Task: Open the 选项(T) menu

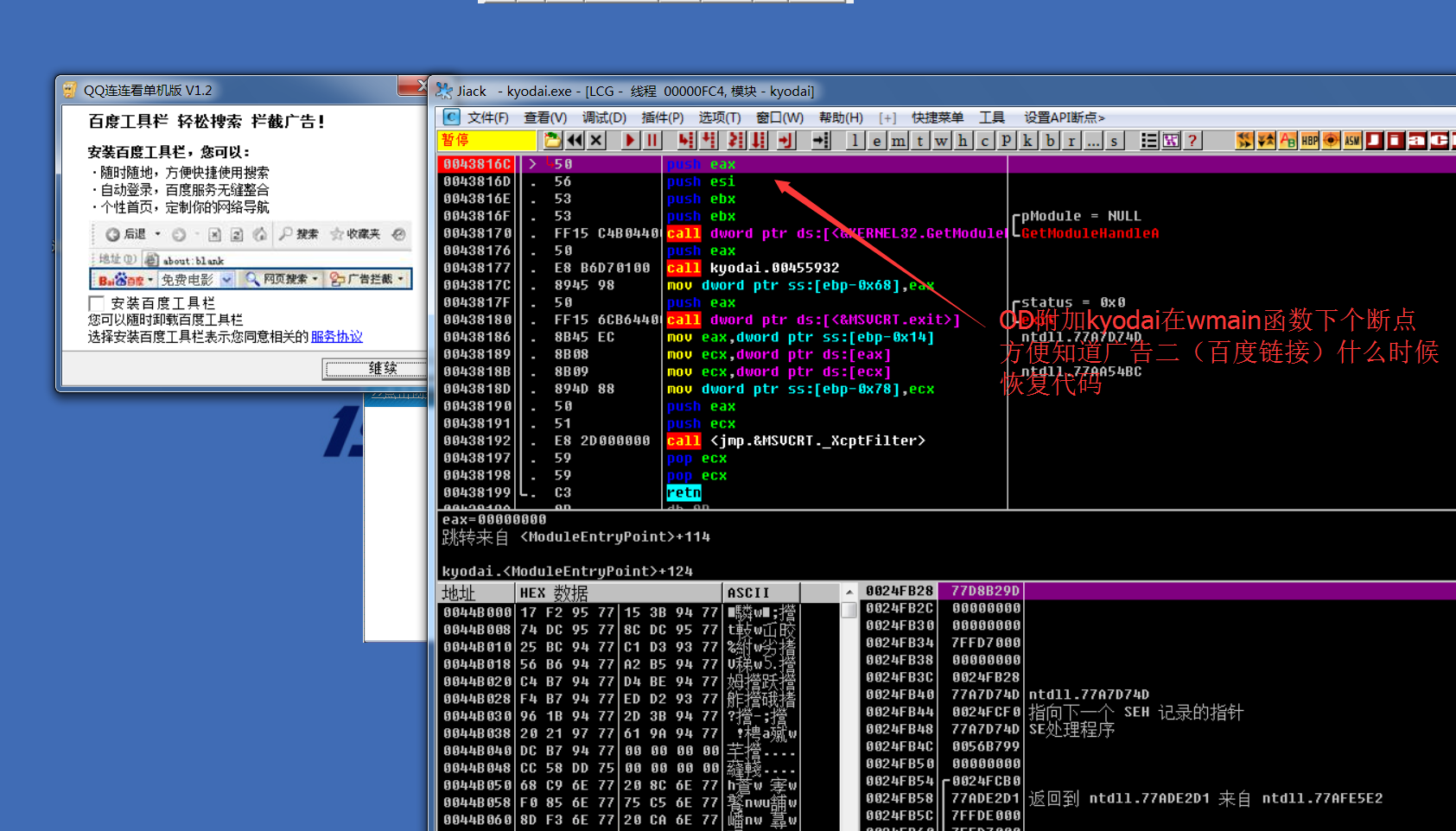Action: pos(720,117)
